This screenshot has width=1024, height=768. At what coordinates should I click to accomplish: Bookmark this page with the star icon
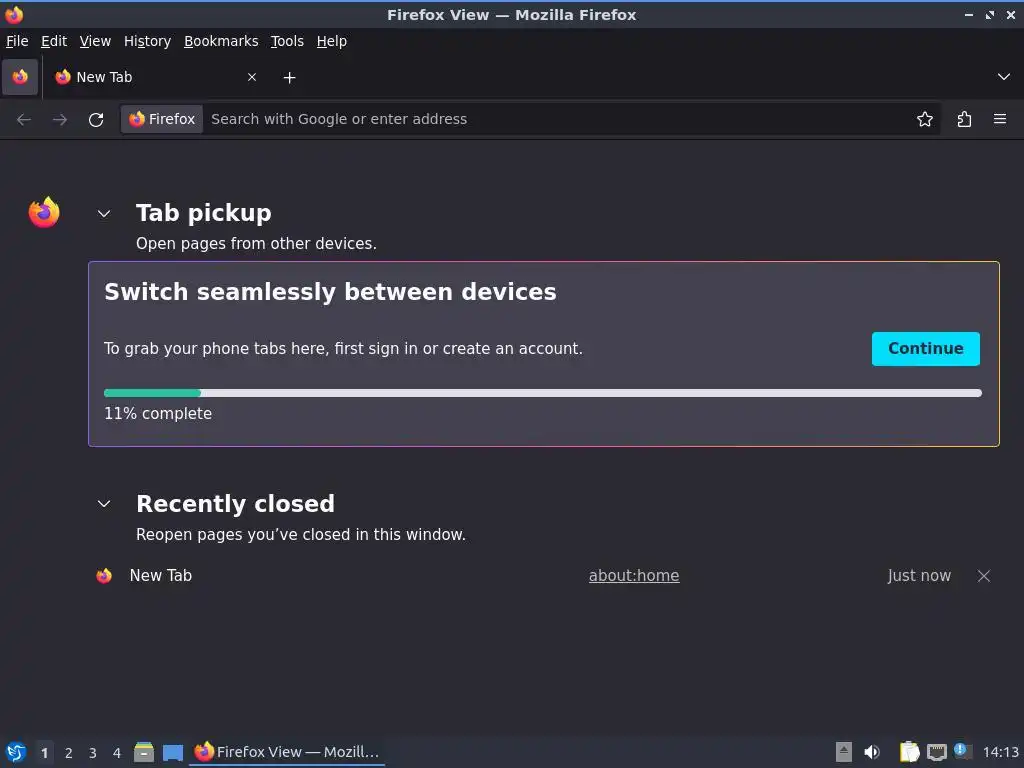[x=925, y=119]
